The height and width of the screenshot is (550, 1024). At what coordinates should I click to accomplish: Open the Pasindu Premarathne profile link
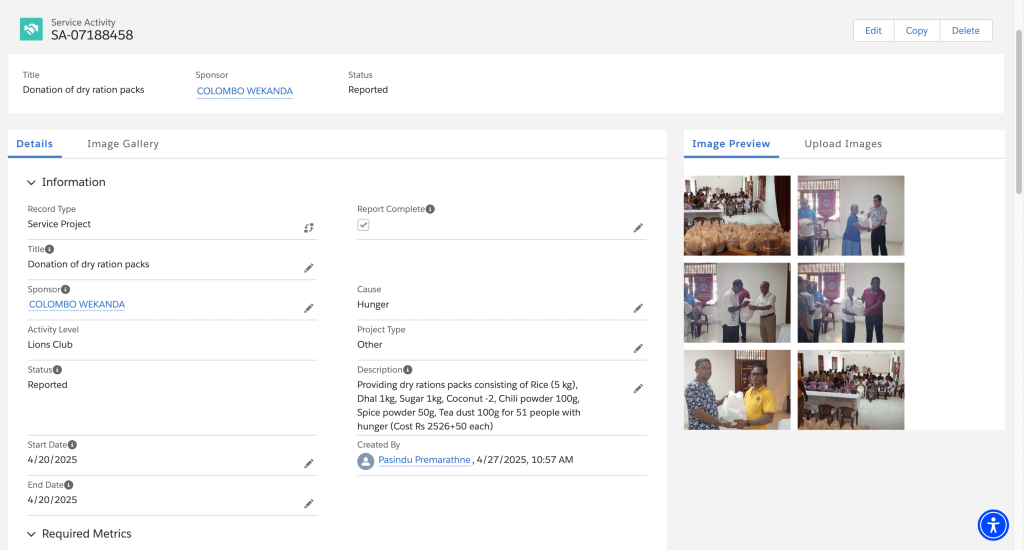pos(424,460)
